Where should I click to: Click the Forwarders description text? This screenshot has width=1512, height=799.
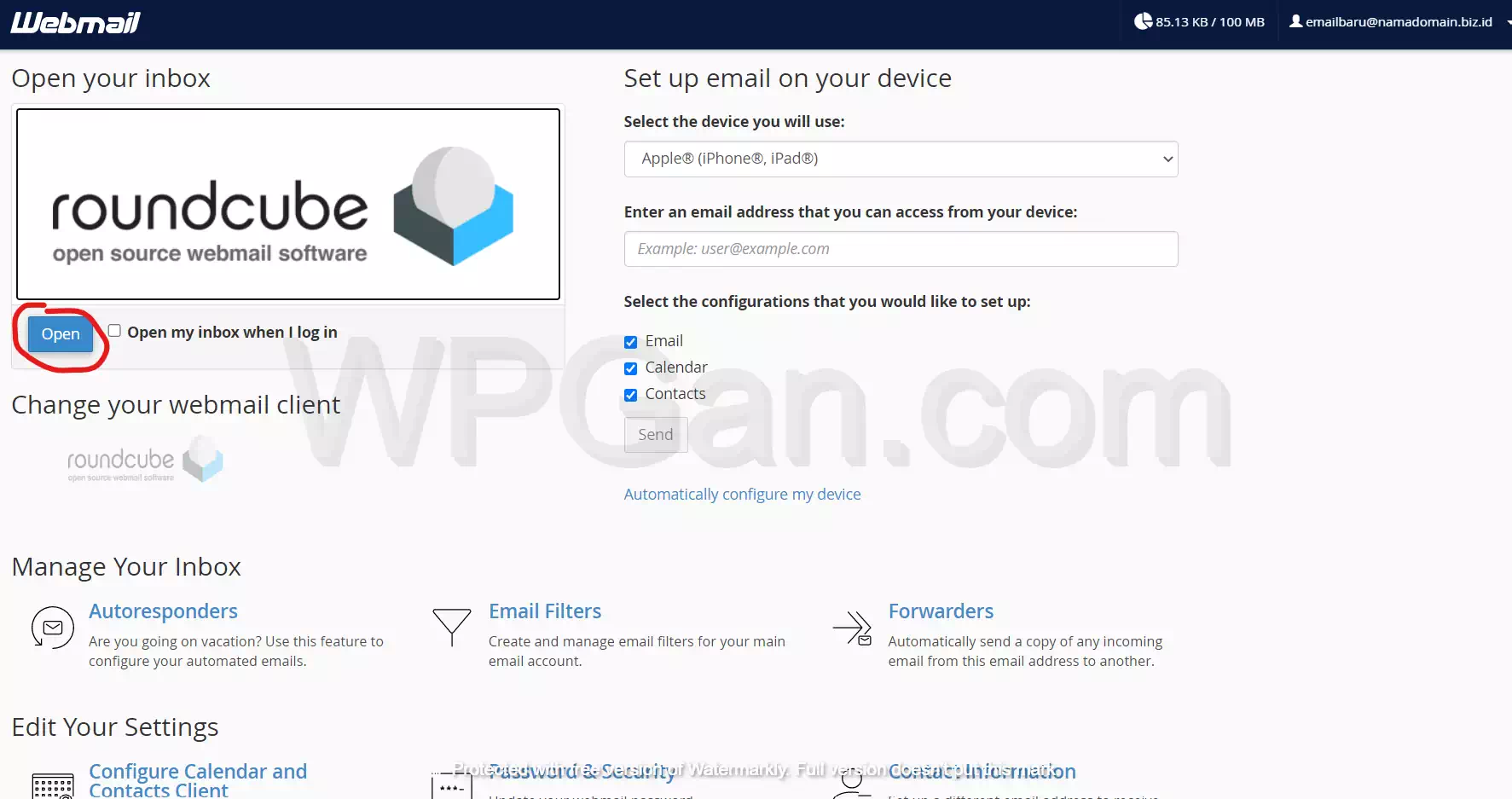coord(1025,651)
